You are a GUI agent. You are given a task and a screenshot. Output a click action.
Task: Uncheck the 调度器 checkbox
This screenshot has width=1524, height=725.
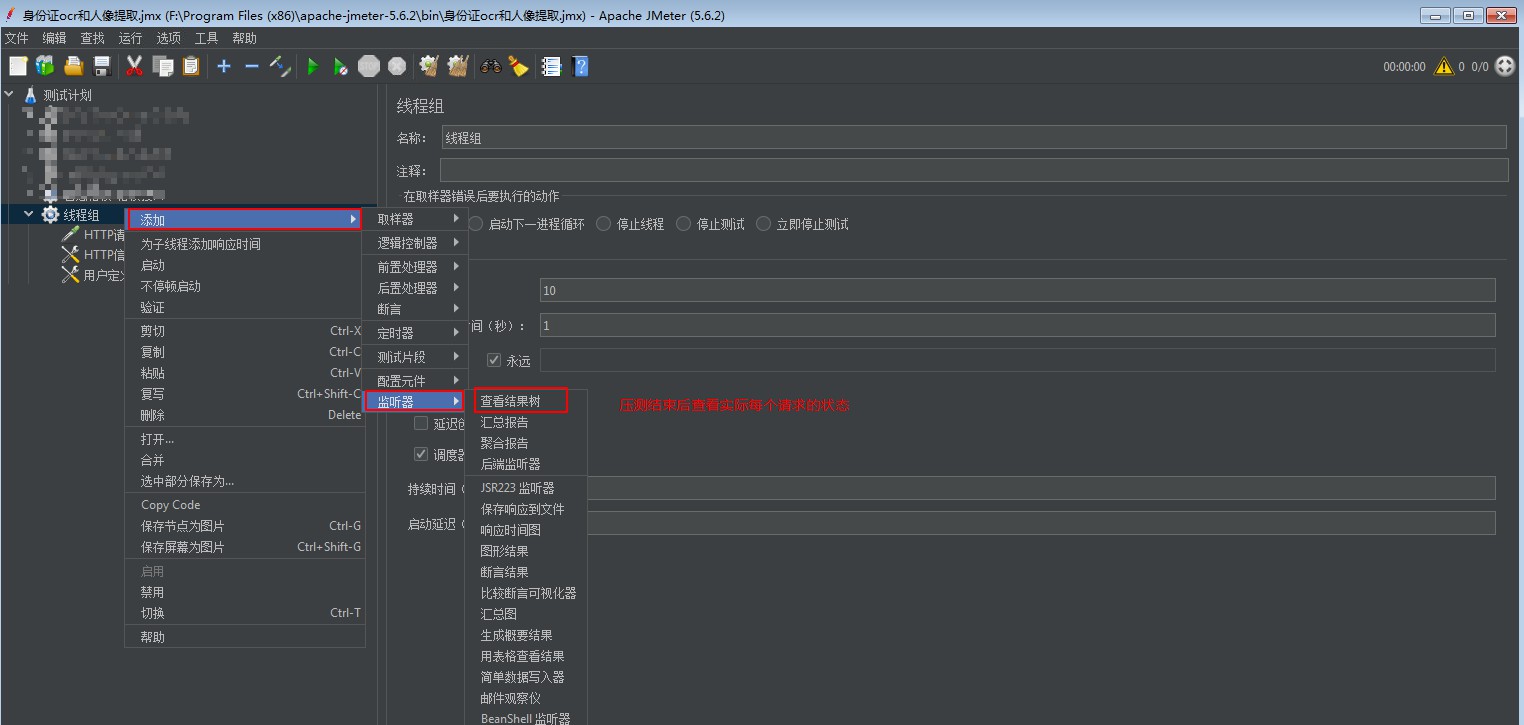421,454
